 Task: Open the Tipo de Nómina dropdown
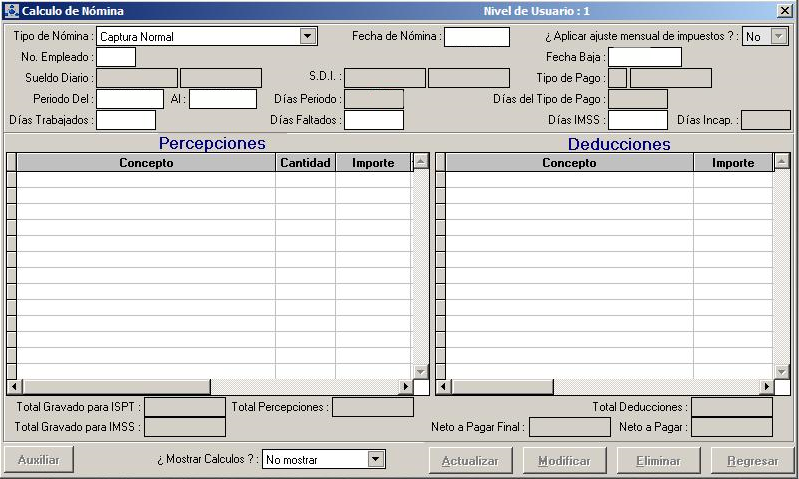coord(307,37)
